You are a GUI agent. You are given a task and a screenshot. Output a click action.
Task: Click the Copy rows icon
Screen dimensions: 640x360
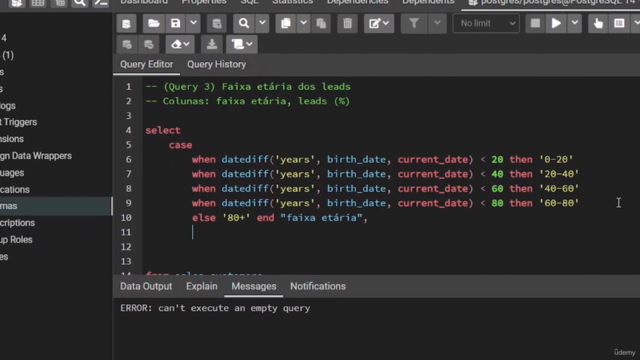pos(286,24)
